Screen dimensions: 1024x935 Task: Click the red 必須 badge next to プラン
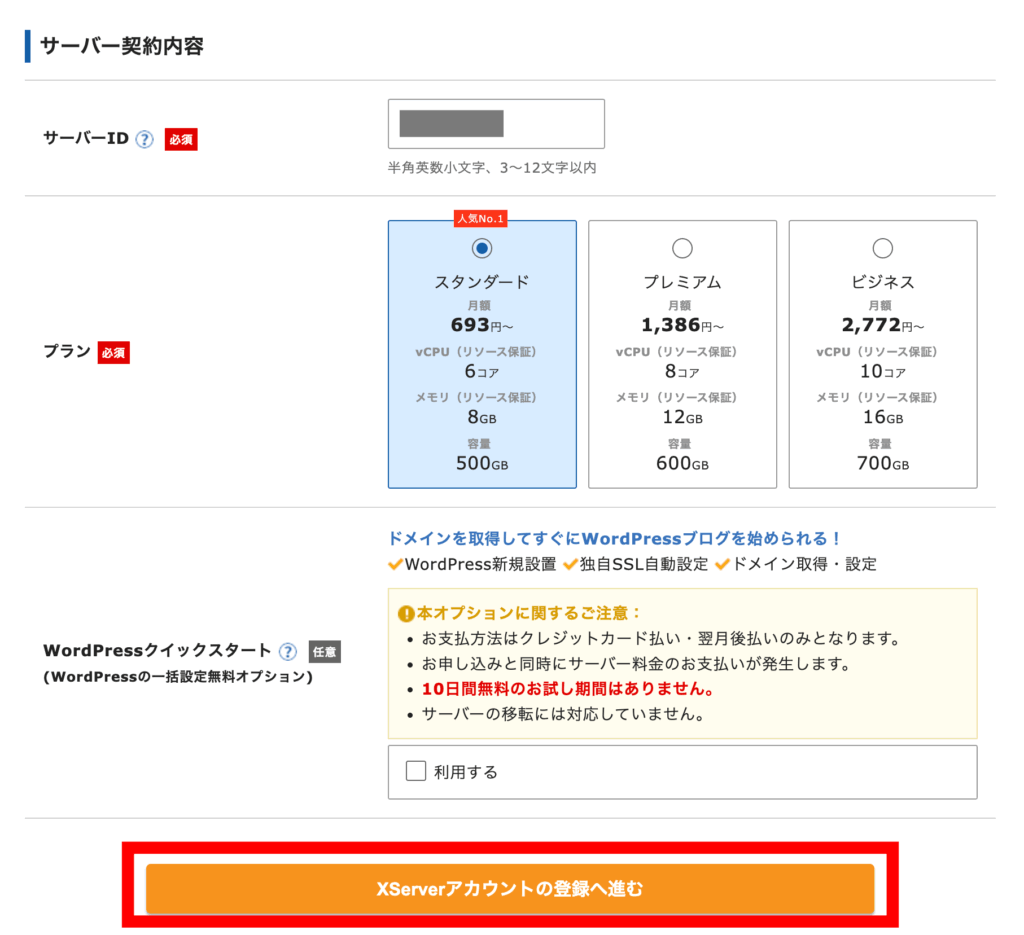tap(113, 352)
